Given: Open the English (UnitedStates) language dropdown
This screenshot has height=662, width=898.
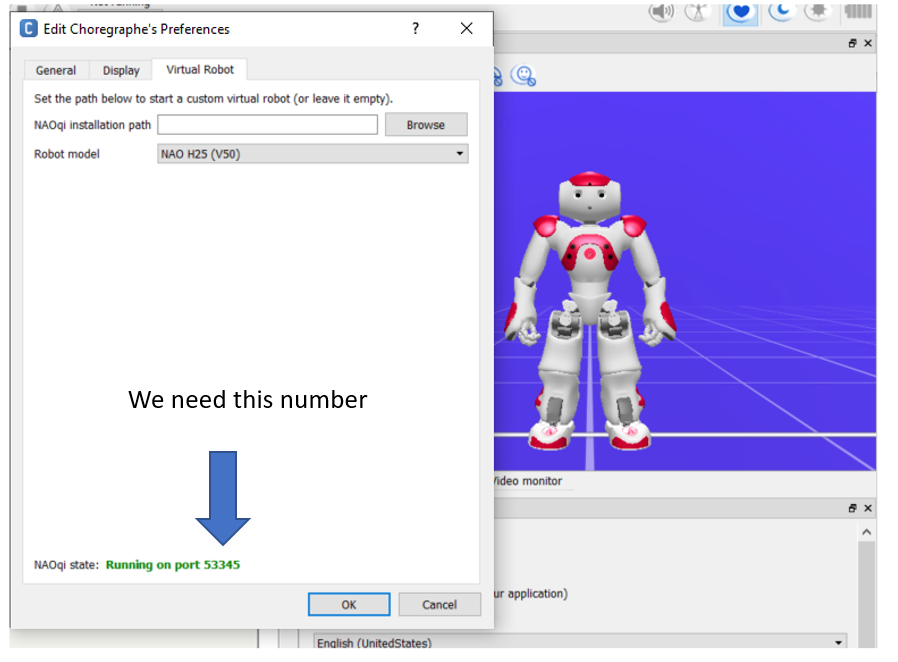Looking at the screenshot, I should (580, 642).
